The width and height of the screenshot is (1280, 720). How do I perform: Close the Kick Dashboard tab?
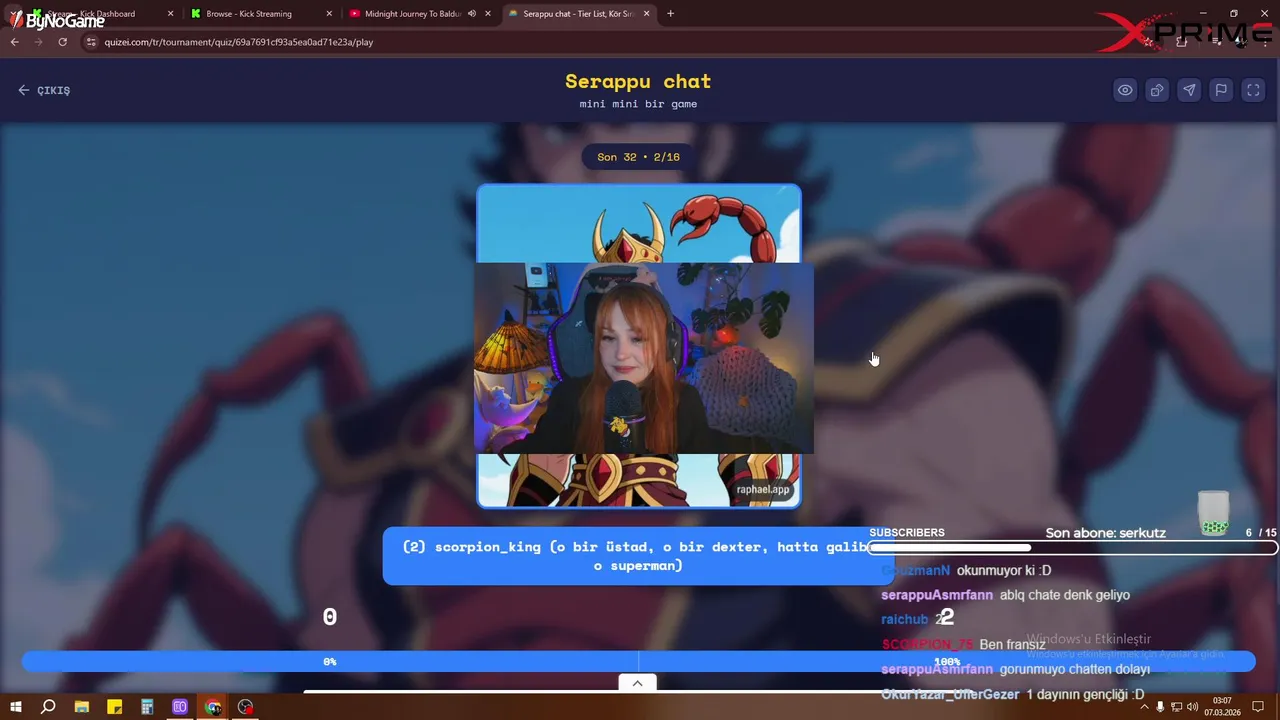click(x=170, y=14)
